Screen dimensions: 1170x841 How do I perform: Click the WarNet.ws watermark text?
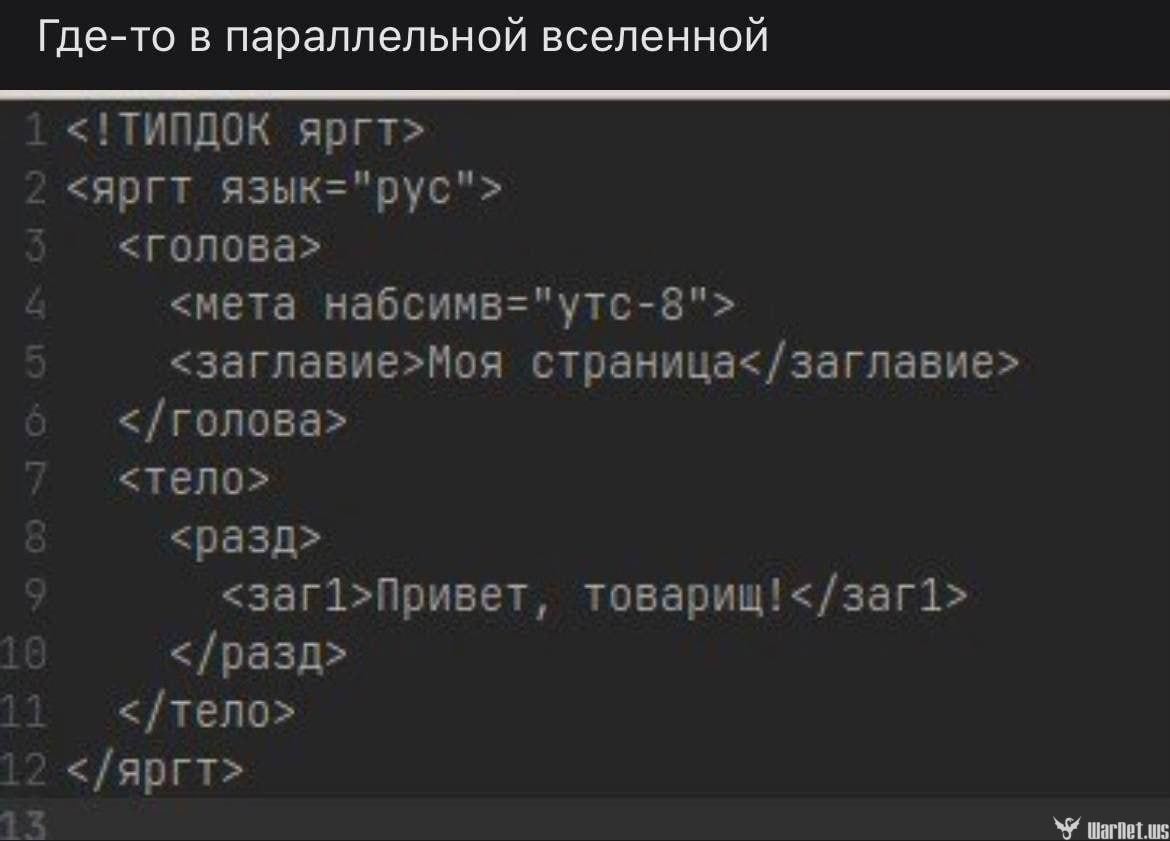click(1127, 829)
